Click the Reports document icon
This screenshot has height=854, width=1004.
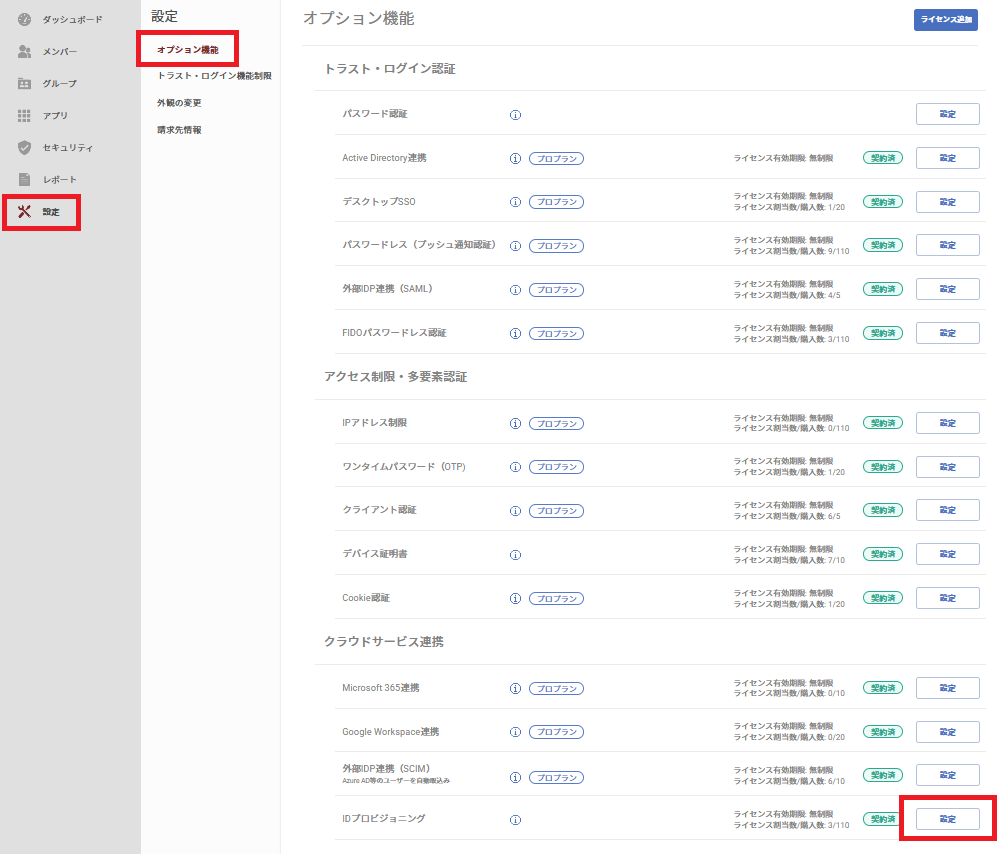25,179
